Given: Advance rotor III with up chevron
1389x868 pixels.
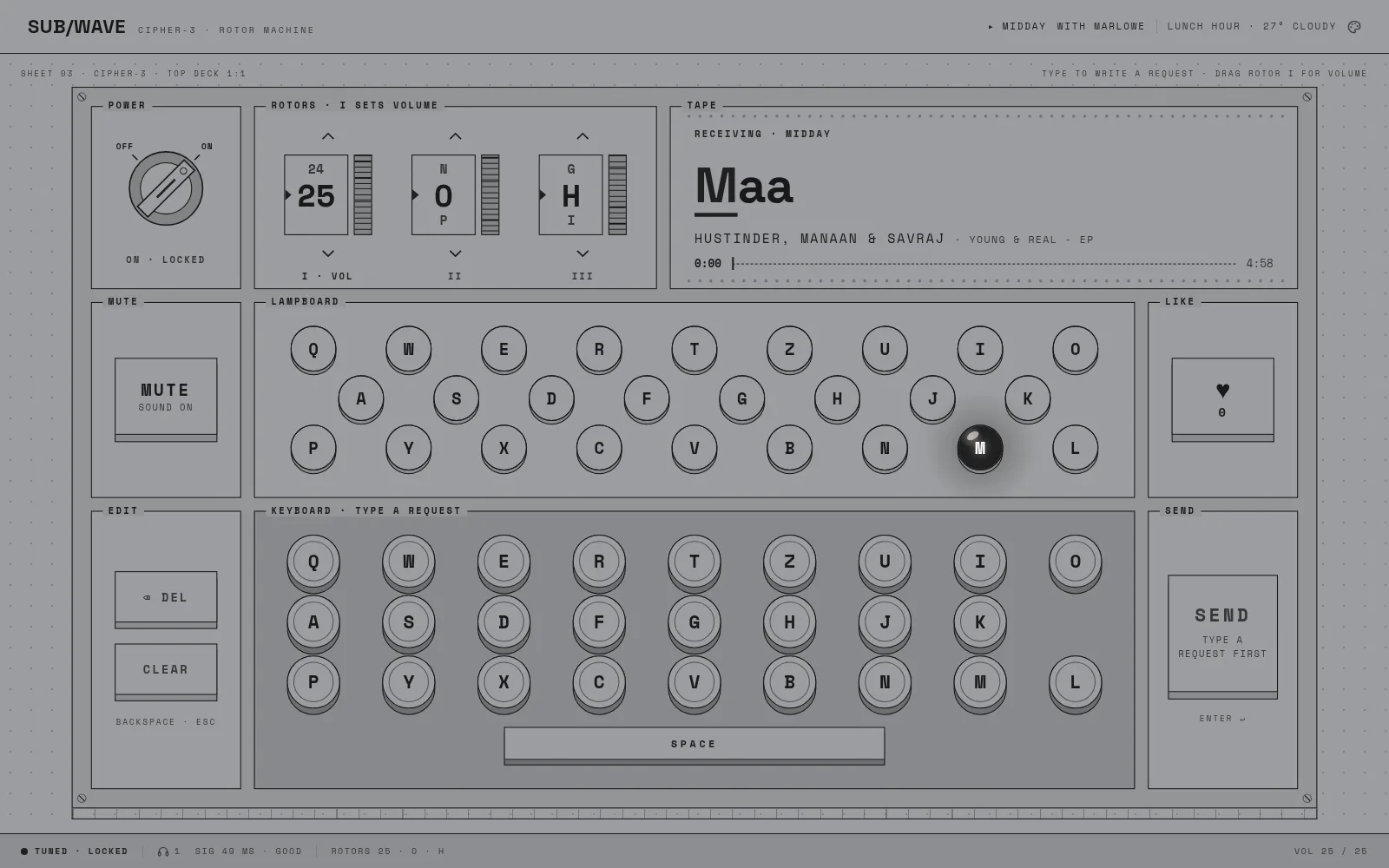Looking at the screenshot, I should coord(583,136).
